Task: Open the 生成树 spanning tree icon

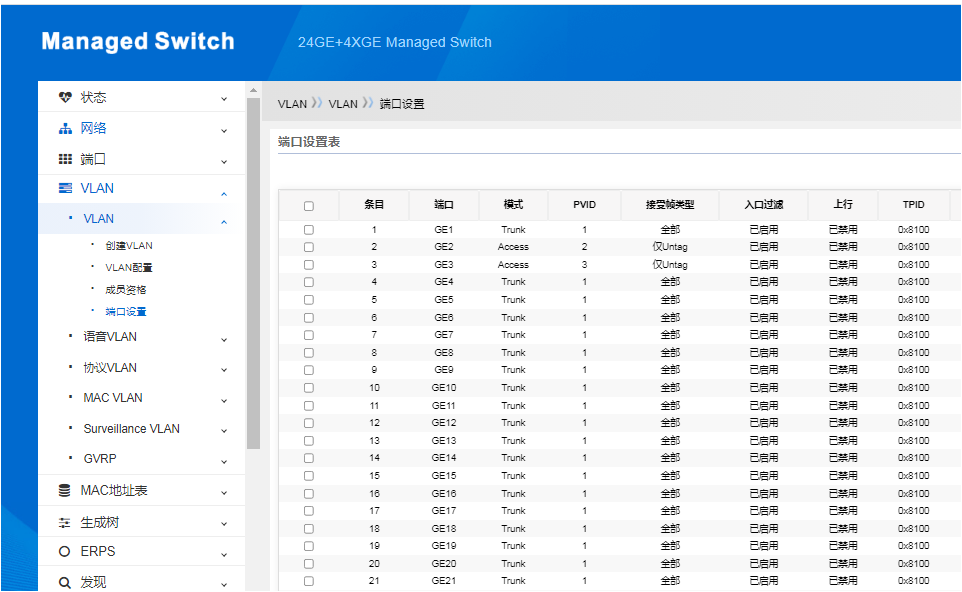Action: 62,520
